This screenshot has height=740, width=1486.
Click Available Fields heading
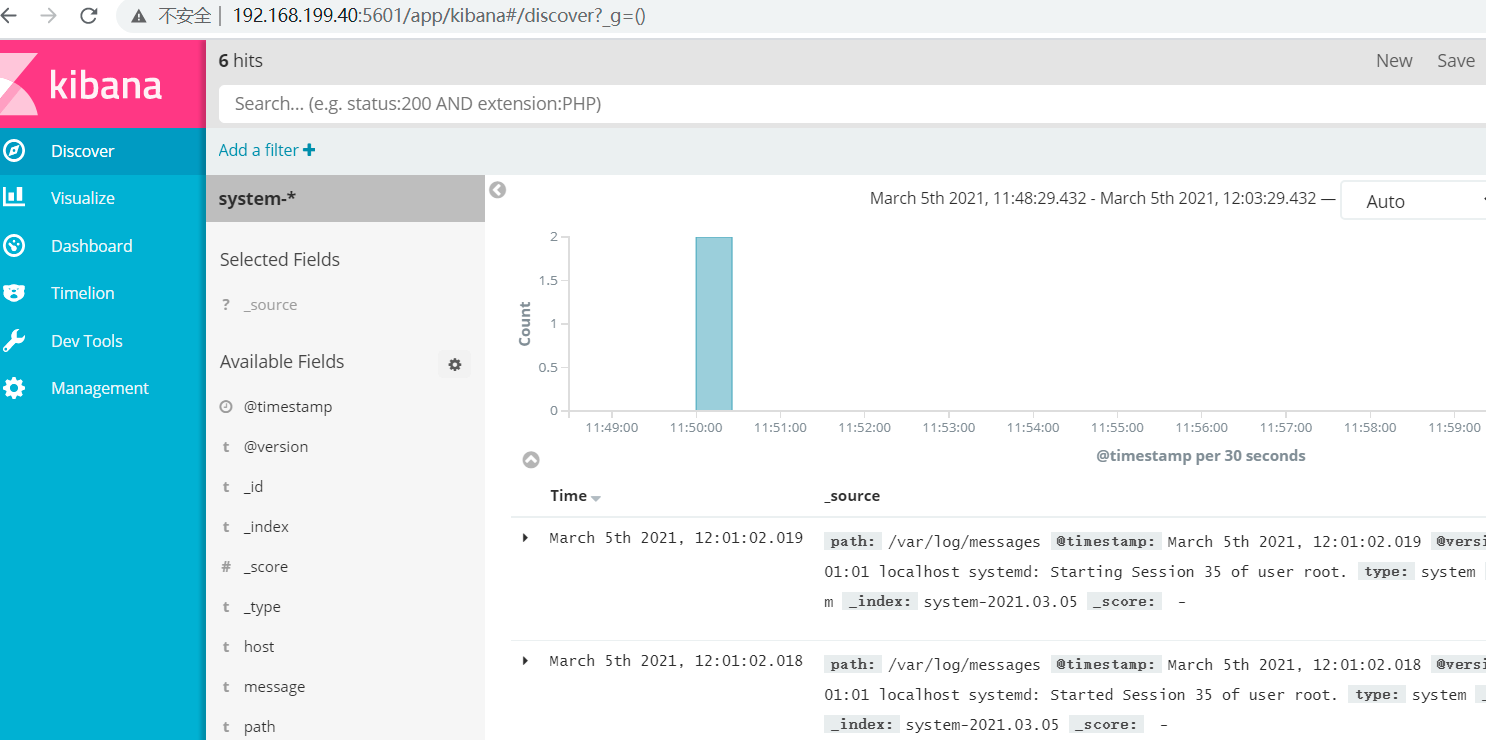tap(282, 362)
